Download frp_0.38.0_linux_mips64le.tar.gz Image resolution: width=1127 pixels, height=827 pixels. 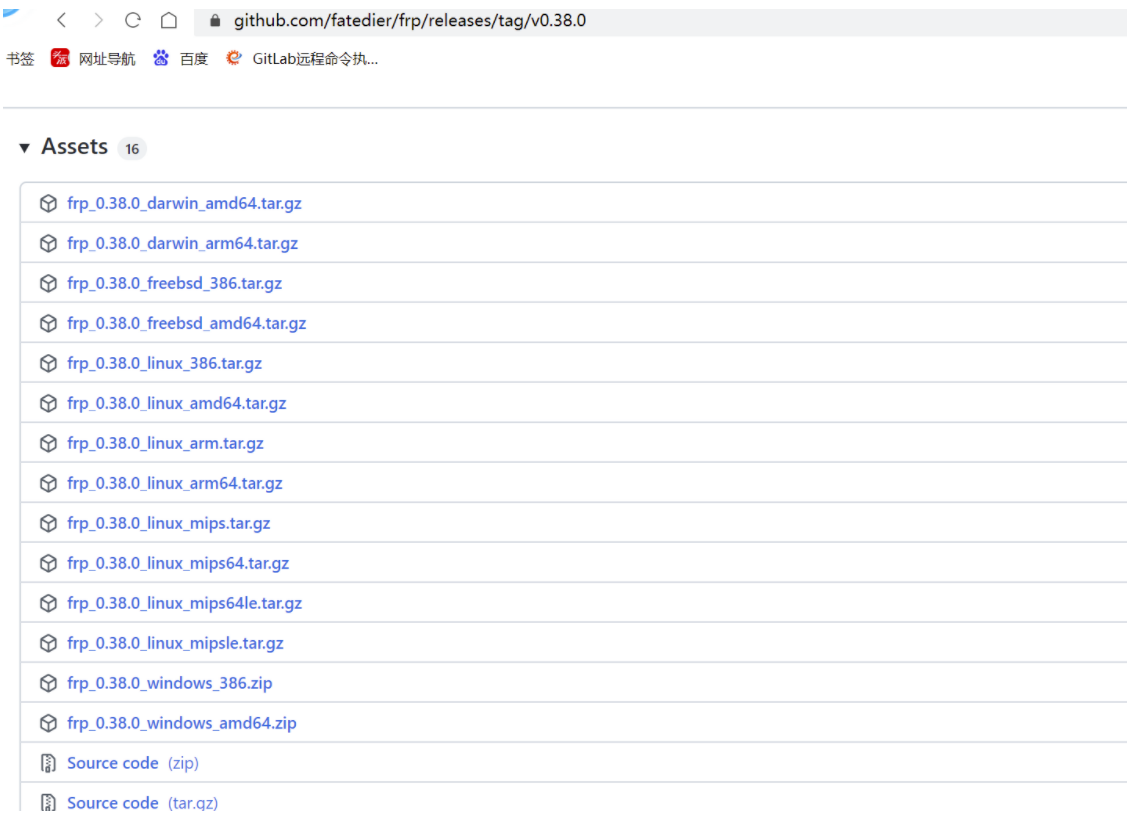pos(185,604)
